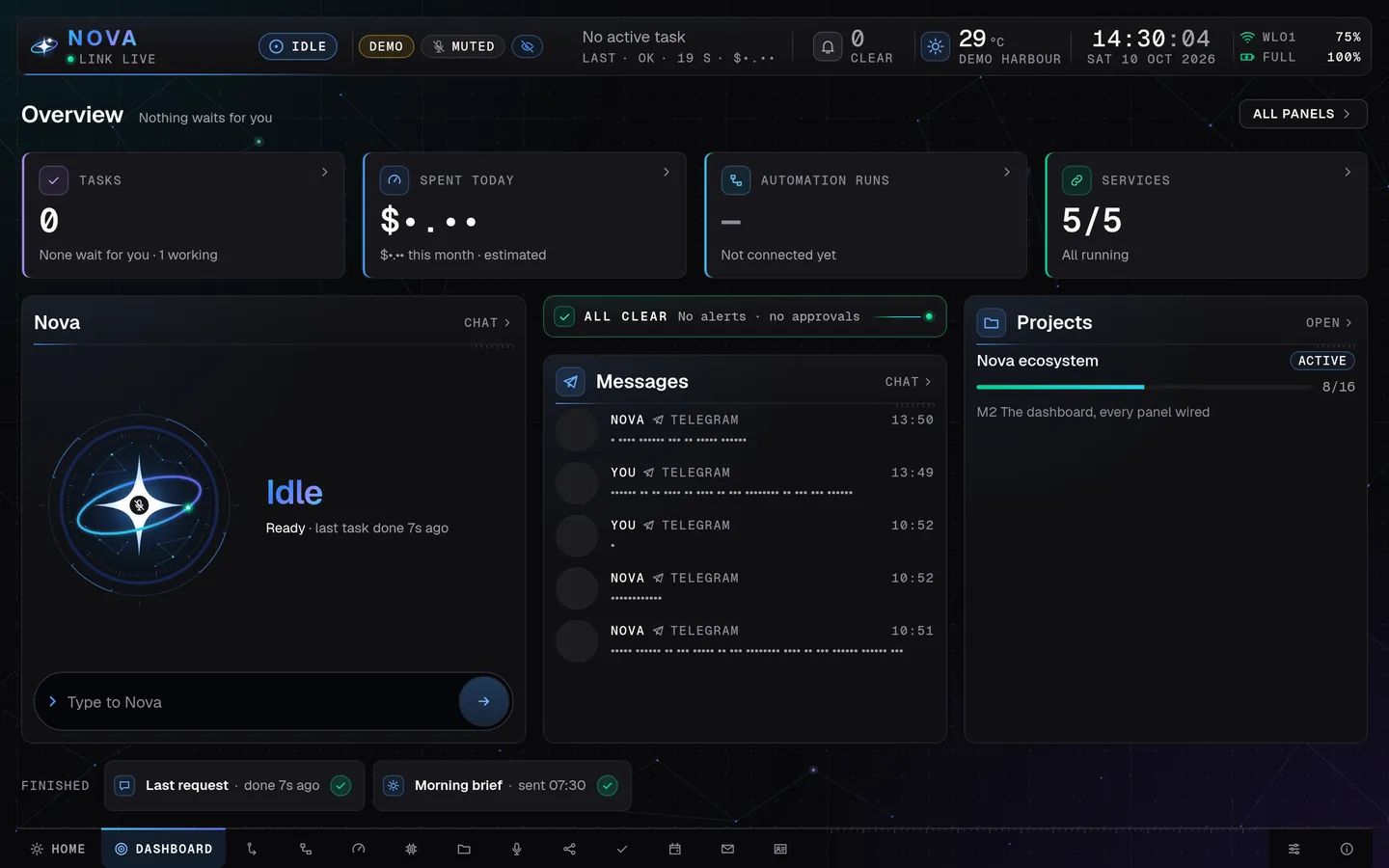
Task: Click the ALL CLEAR alerts banner
Action: (745, 316)
